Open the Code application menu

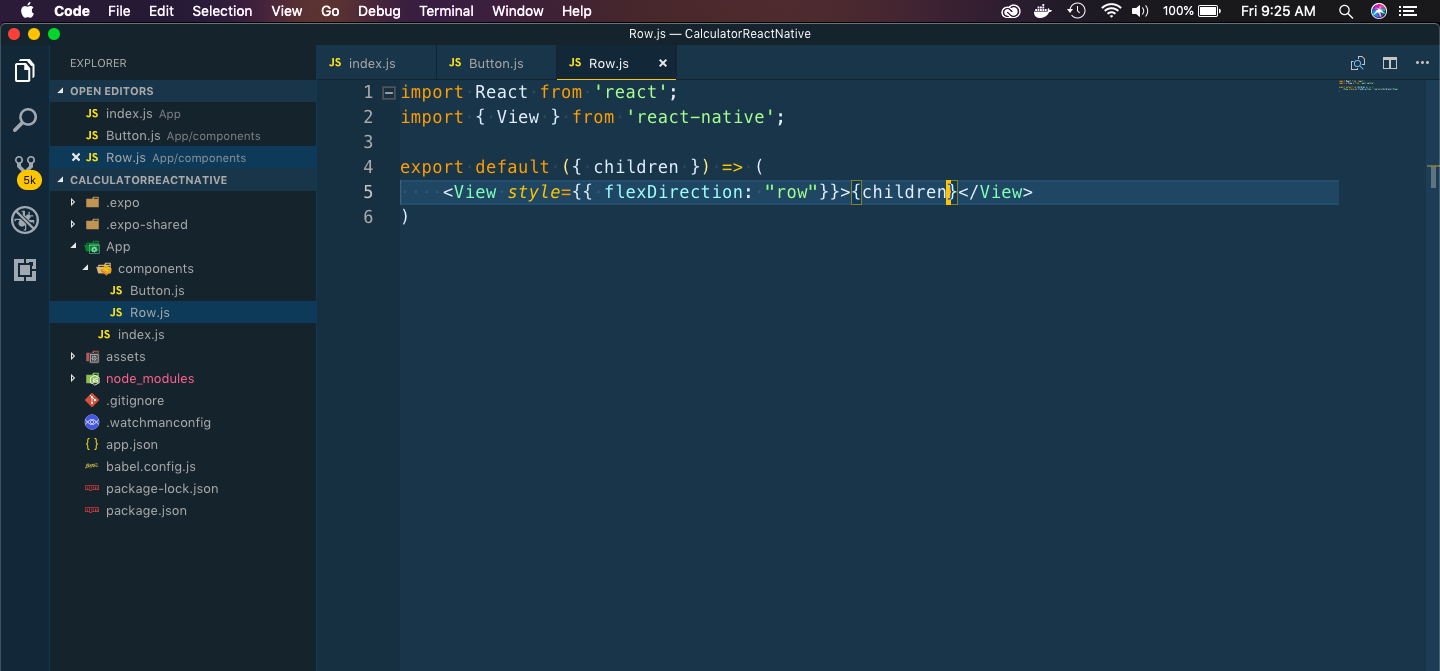coord(71,11)
